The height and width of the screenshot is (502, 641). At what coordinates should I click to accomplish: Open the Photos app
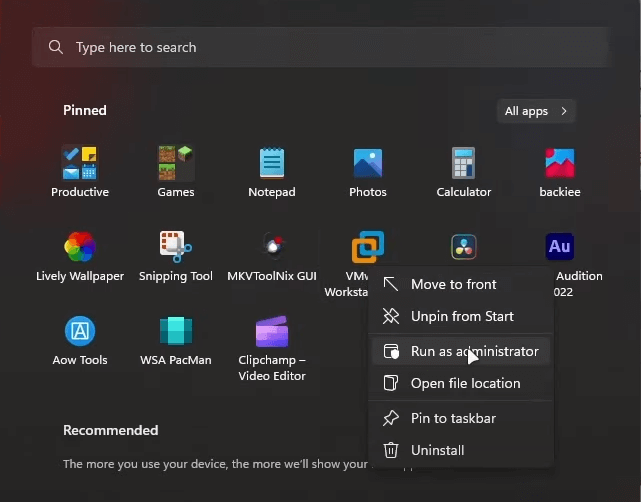pyautogui.click(x=368, y=163)
